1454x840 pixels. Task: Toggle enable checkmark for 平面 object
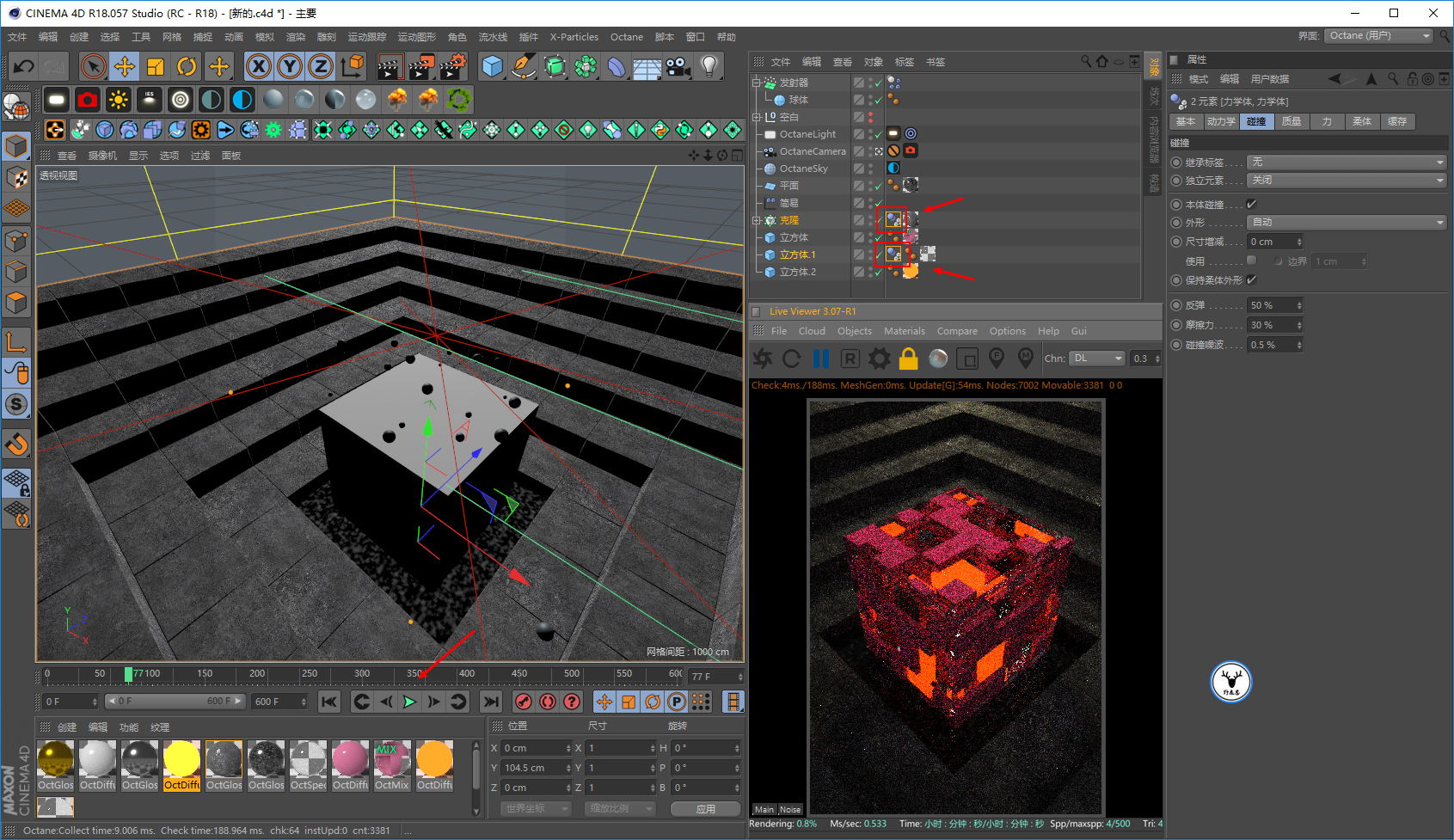pyautogui.click(x=879, y=186)
